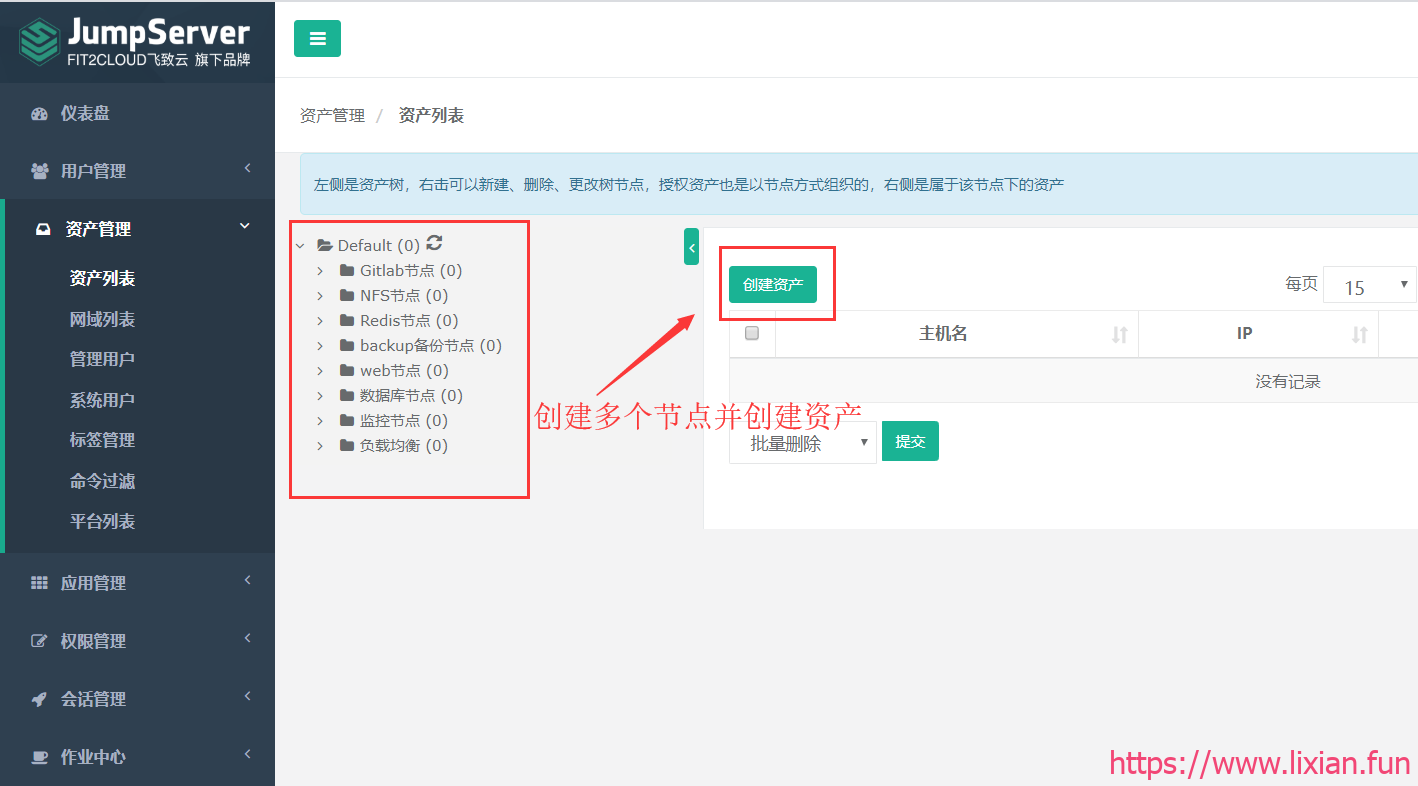Click the application management grid icon
The height and width of the screenshot is (786, 1418).
[40, 583]
